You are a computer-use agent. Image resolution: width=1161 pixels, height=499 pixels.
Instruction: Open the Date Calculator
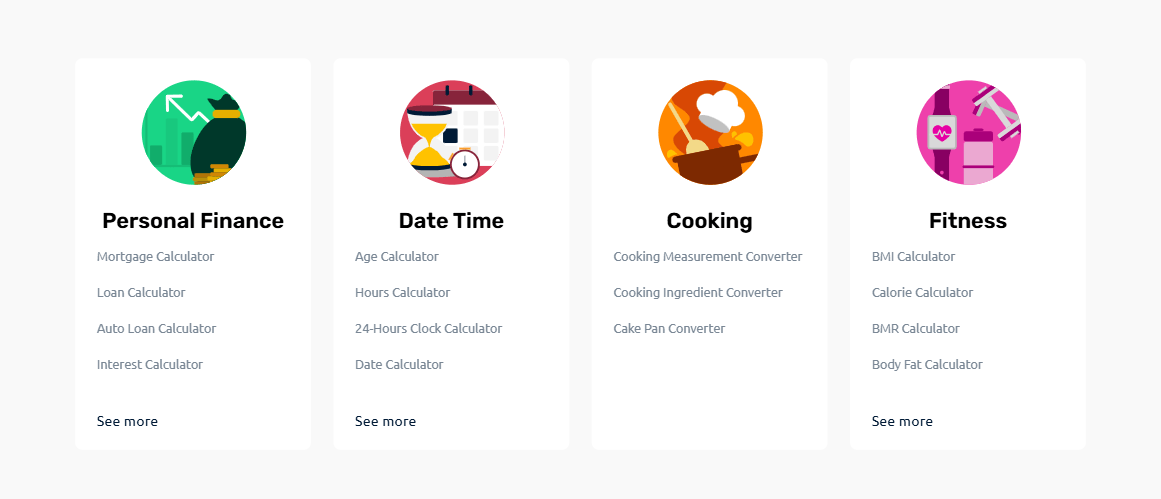(399, 365)
